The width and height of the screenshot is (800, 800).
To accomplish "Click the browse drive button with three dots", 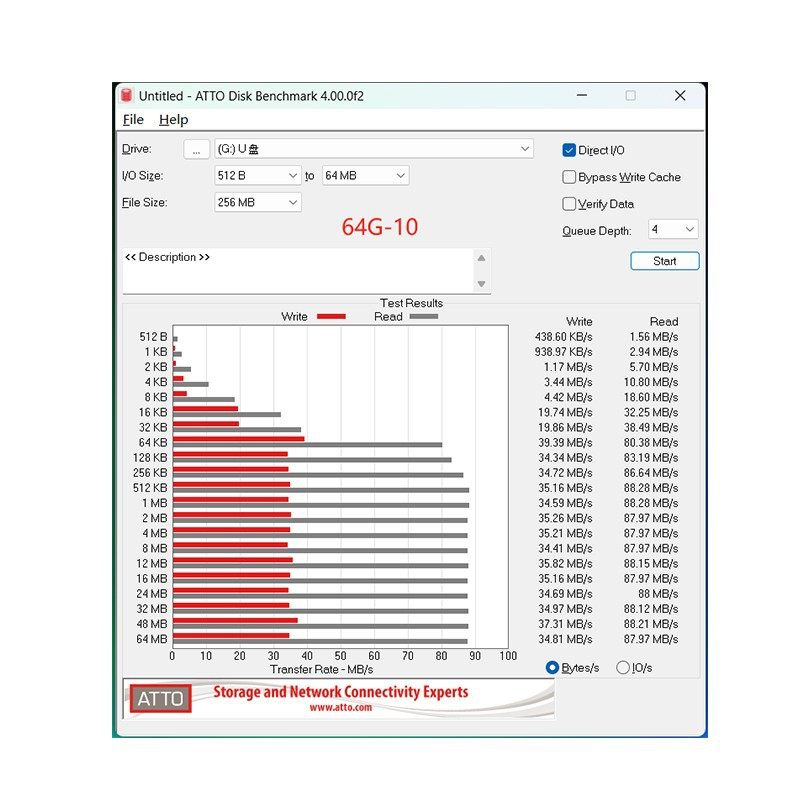I will click(x=196, y=149).
